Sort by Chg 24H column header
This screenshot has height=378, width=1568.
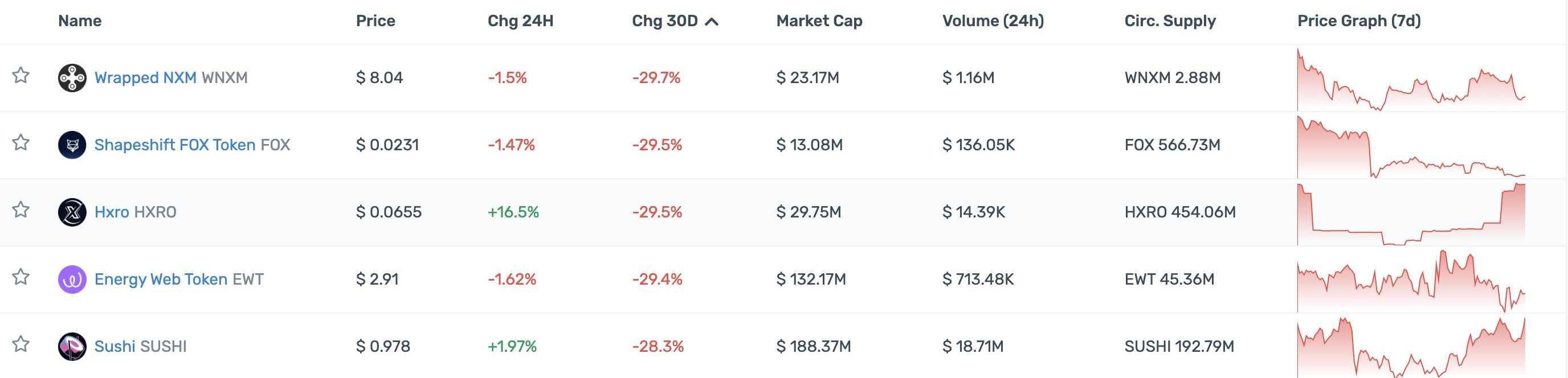[520, 21]
